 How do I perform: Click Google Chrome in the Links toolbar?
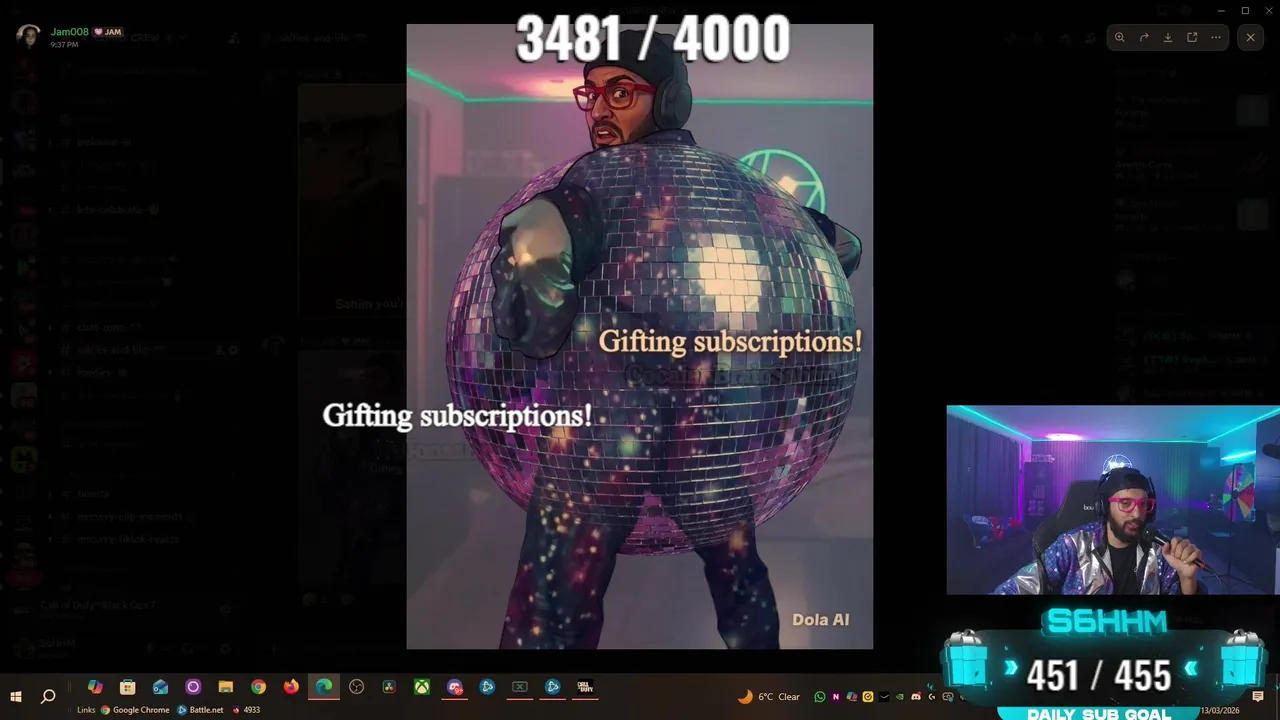point(135,710)
